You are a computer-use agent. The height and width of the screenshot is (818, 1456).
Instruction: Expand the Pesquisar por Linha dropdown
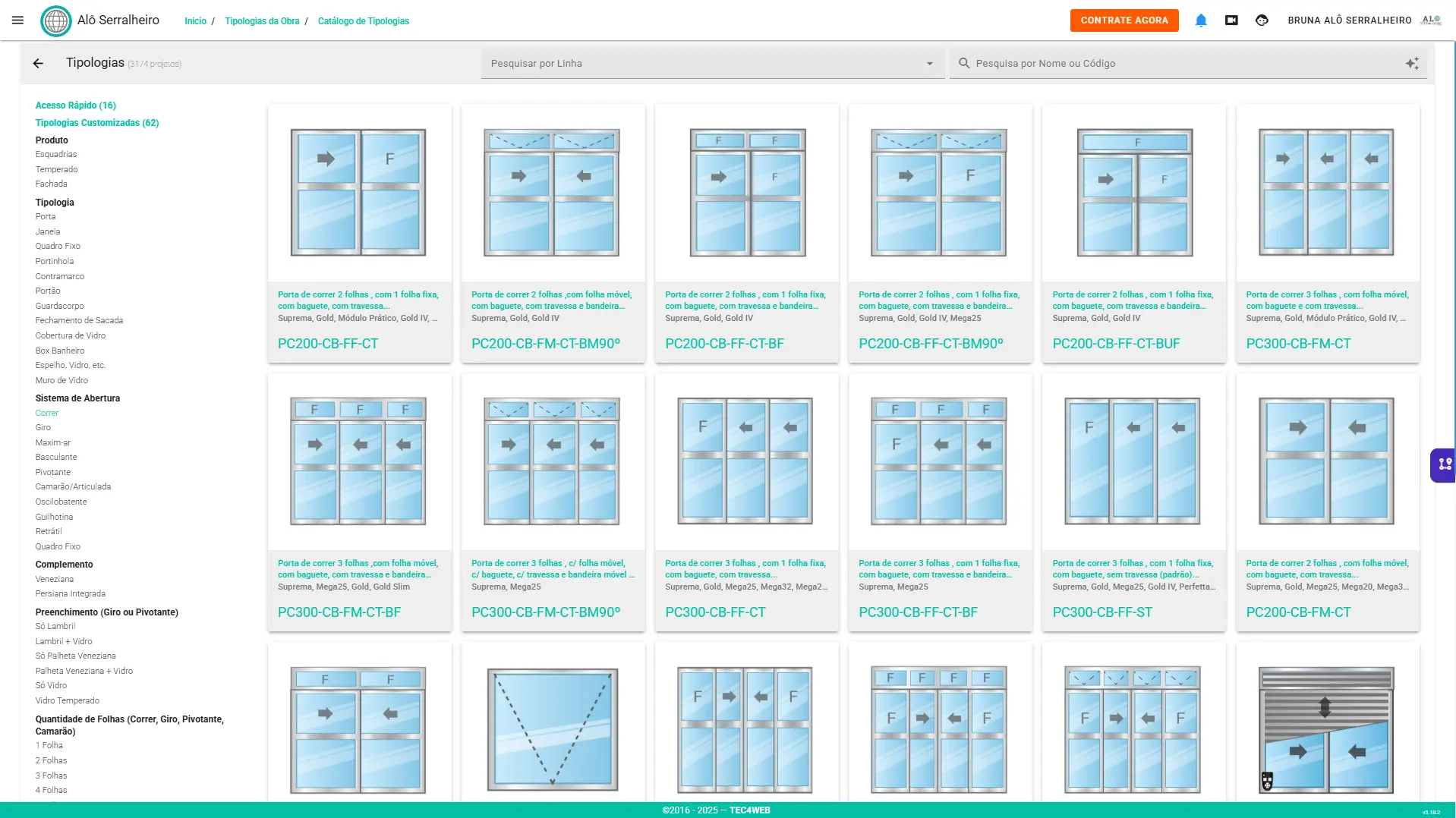tap(929, 64)
